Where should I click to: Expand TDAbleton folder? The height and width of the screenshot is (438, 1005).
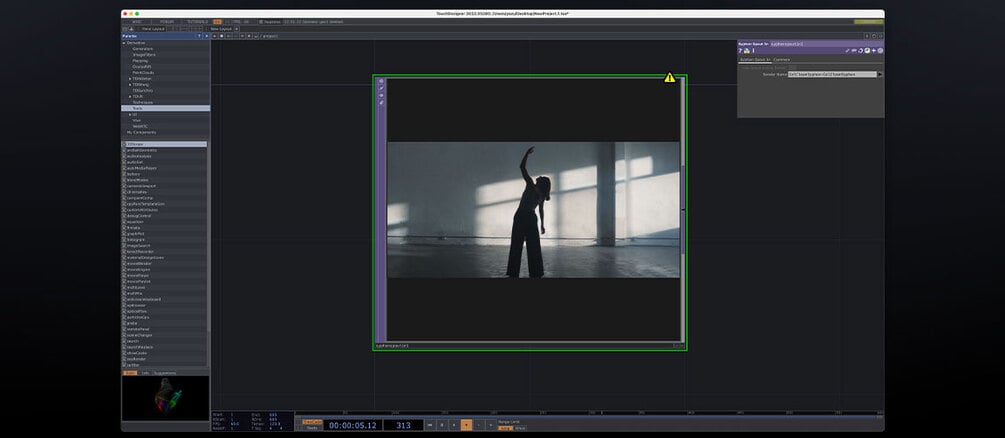(x=130, y=78)
